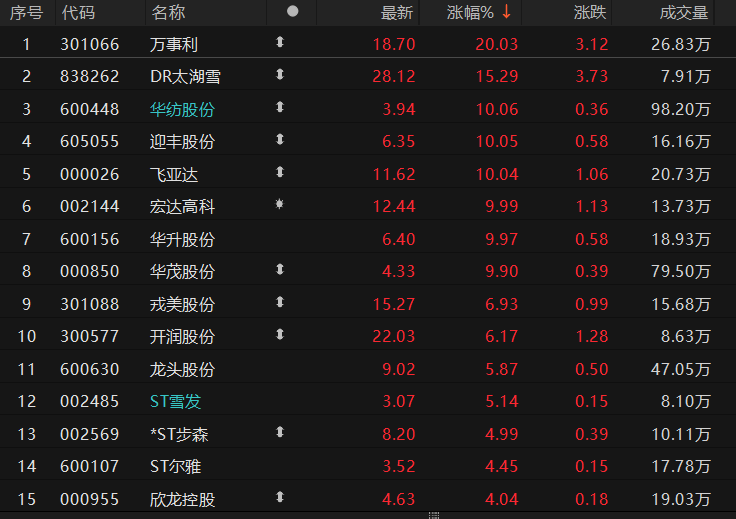Click the marker icon in *ST步森 row

(280, 433)
